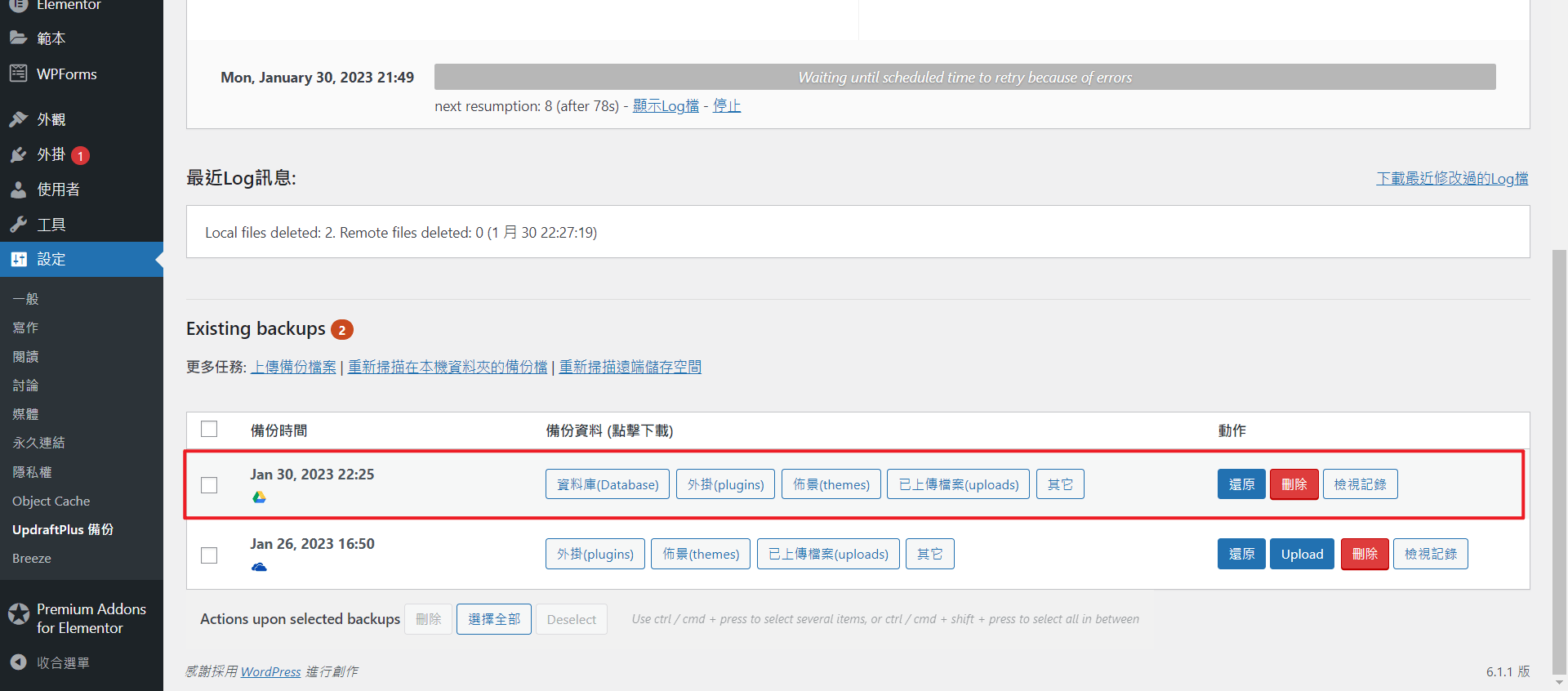Click the 選擇全部 button
Image resolution: width=1568 pixels, height=691 pixels.
494,619
